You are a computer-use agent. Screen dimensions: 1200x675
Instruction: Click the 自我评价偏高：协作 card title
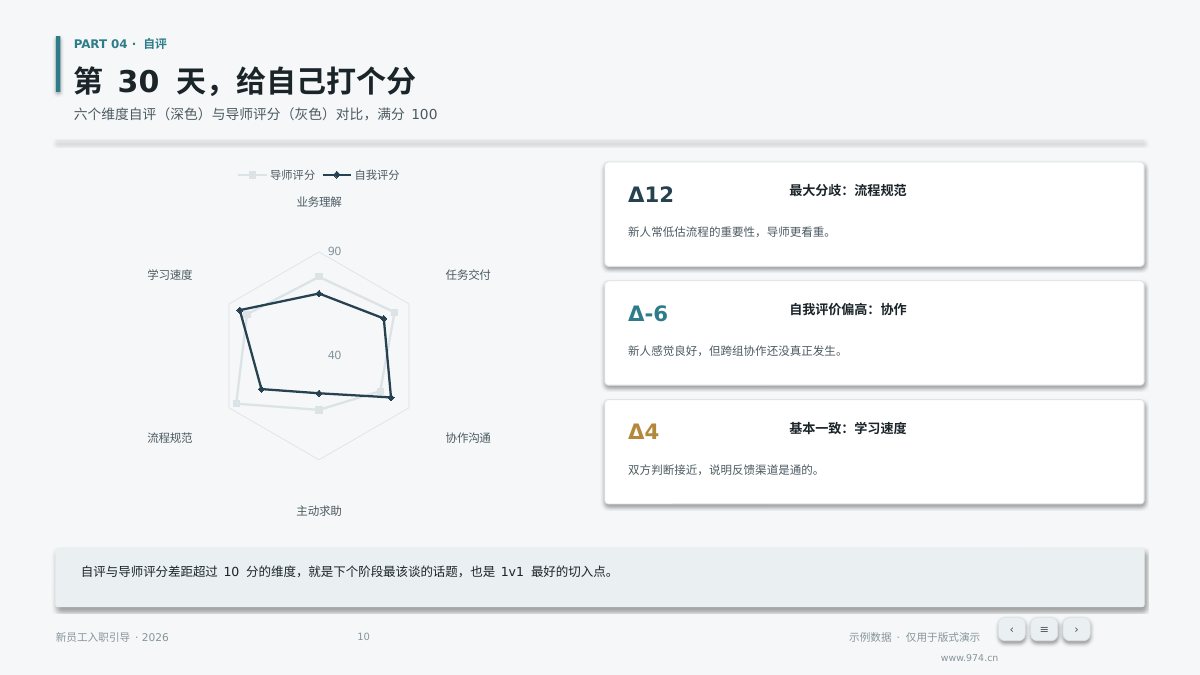coord(848,309)
